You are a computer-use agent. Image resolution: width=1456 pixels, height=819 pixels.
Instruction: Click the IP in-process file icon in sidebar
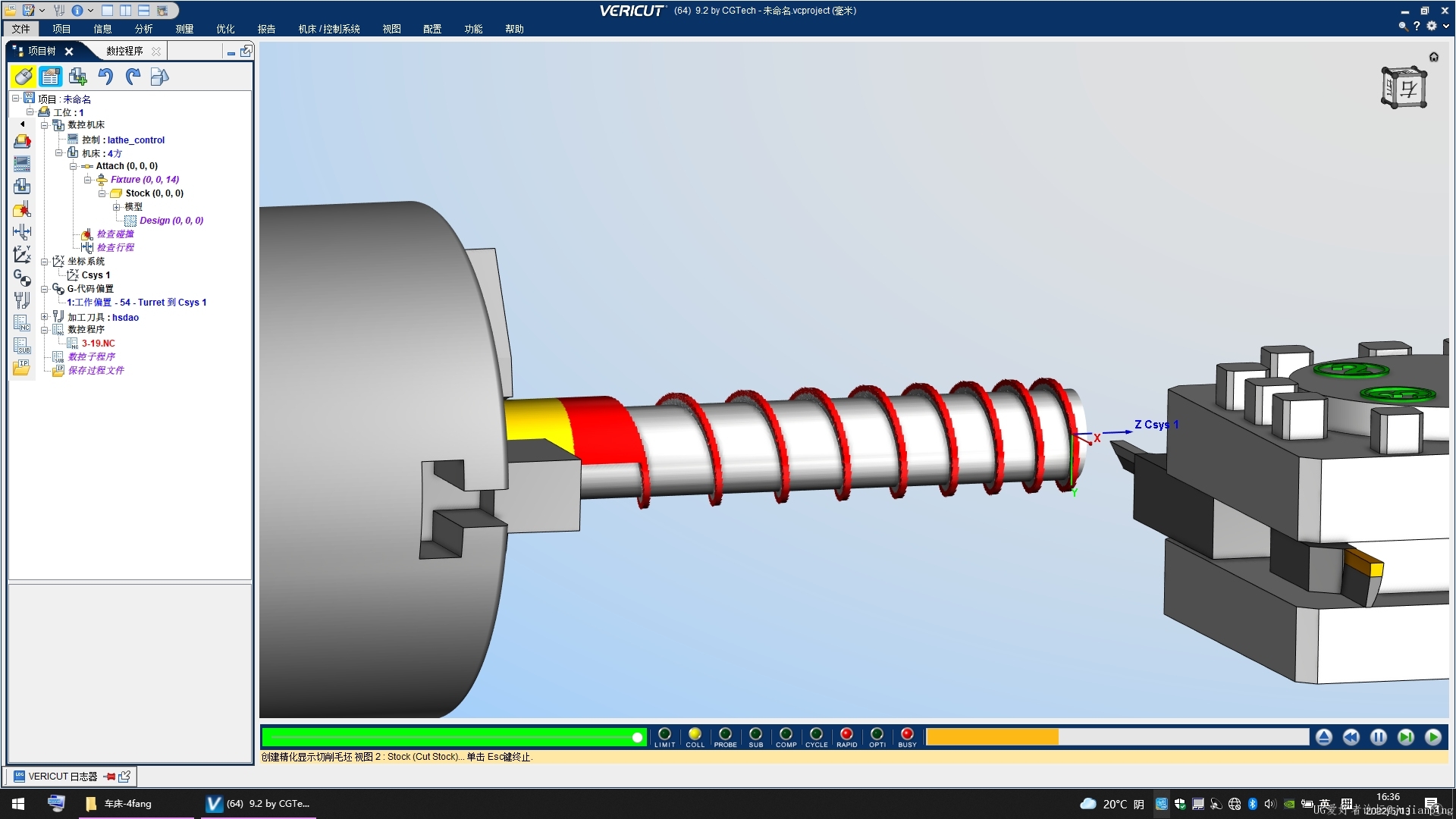[22, 368]
